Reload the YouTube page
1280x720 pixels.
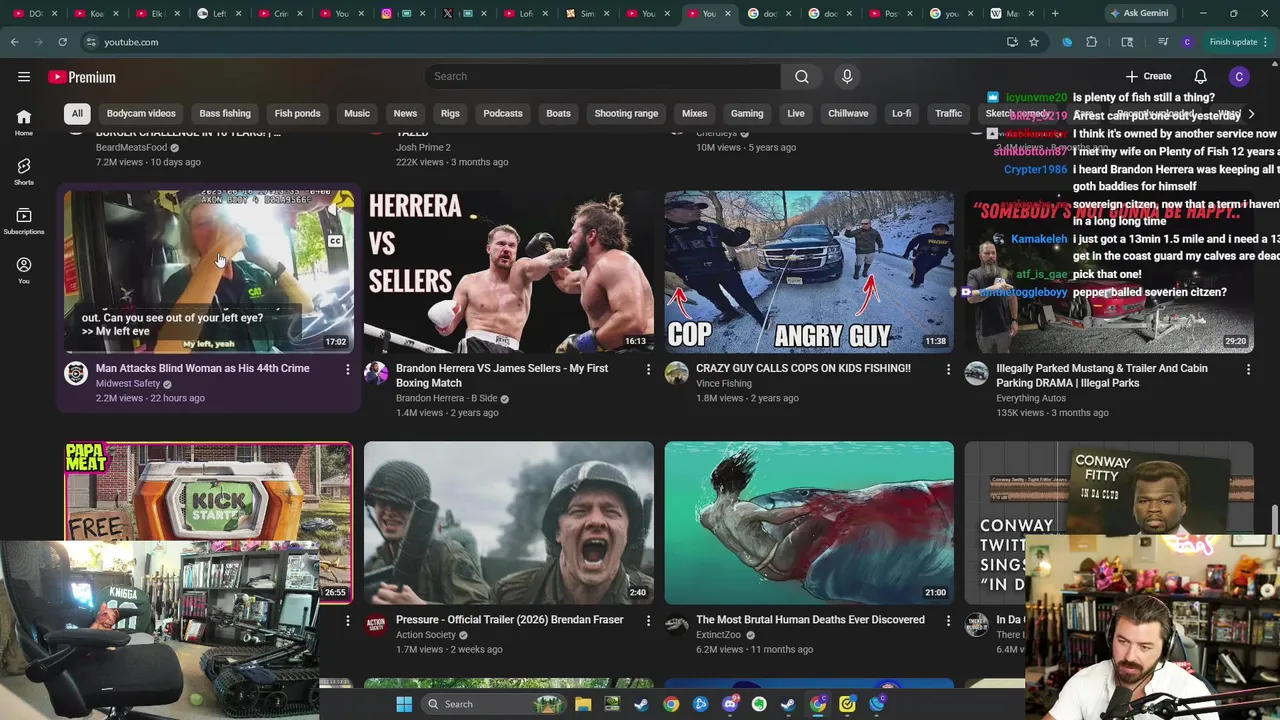tap(62, 42)
